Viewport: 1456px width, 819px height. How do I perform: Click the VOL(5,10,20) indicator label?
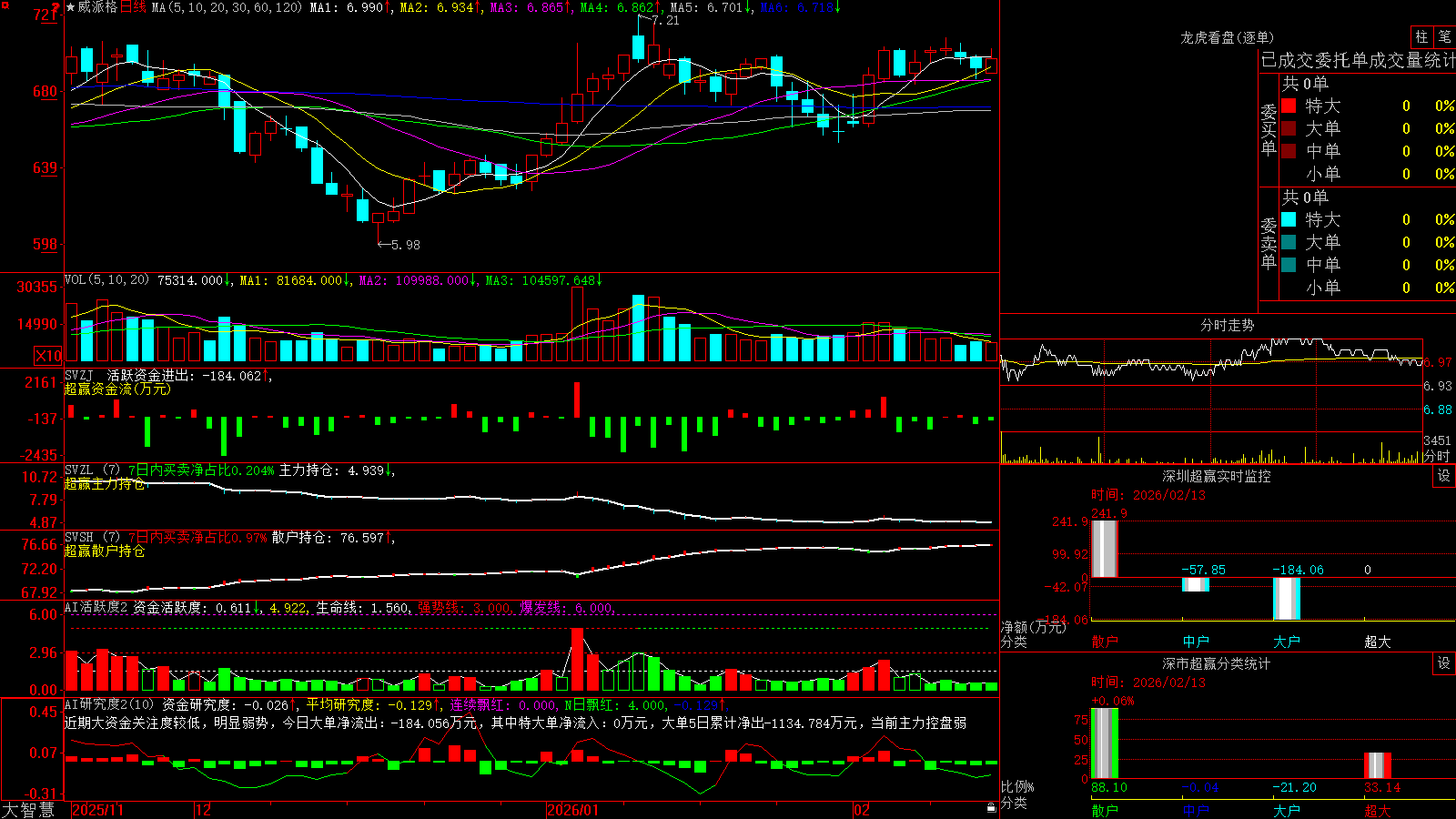[106, 280]
